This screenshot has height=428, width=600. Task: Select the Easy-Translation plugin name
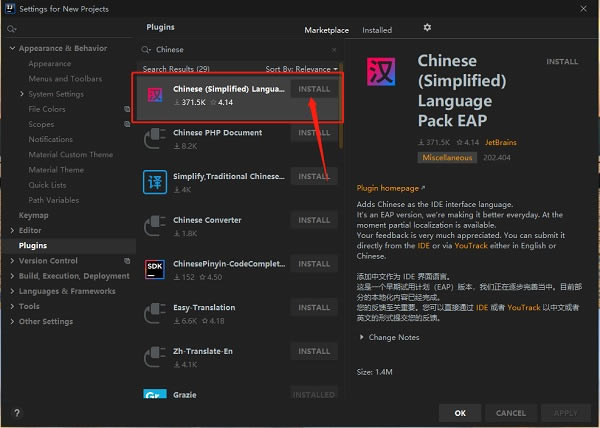[204, 308]
